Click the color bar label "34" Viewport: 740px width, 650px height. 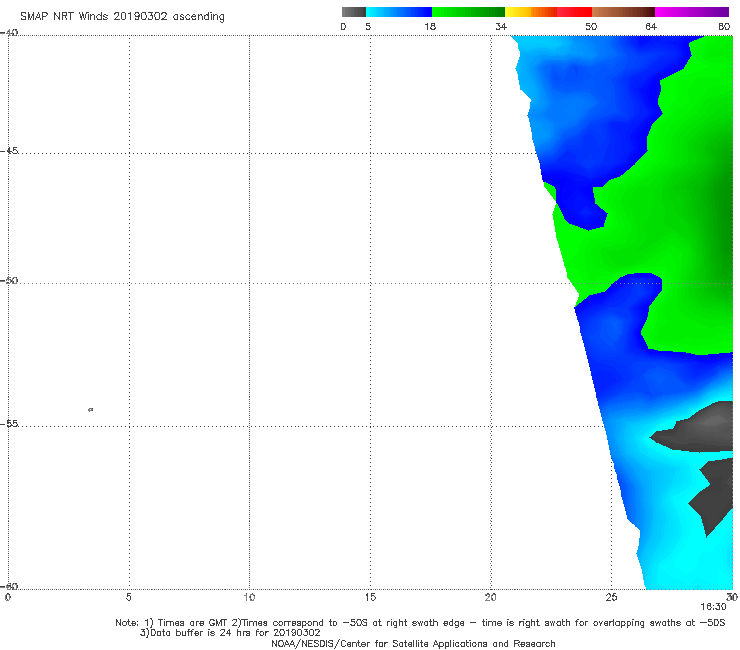click(501, 27)
